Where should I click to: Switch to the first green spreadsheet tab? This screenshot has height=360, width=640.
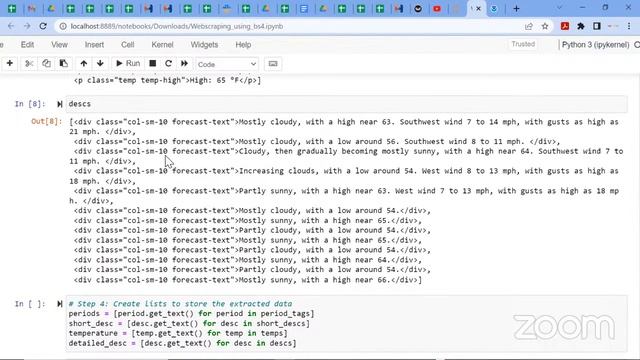coord(12,8)
